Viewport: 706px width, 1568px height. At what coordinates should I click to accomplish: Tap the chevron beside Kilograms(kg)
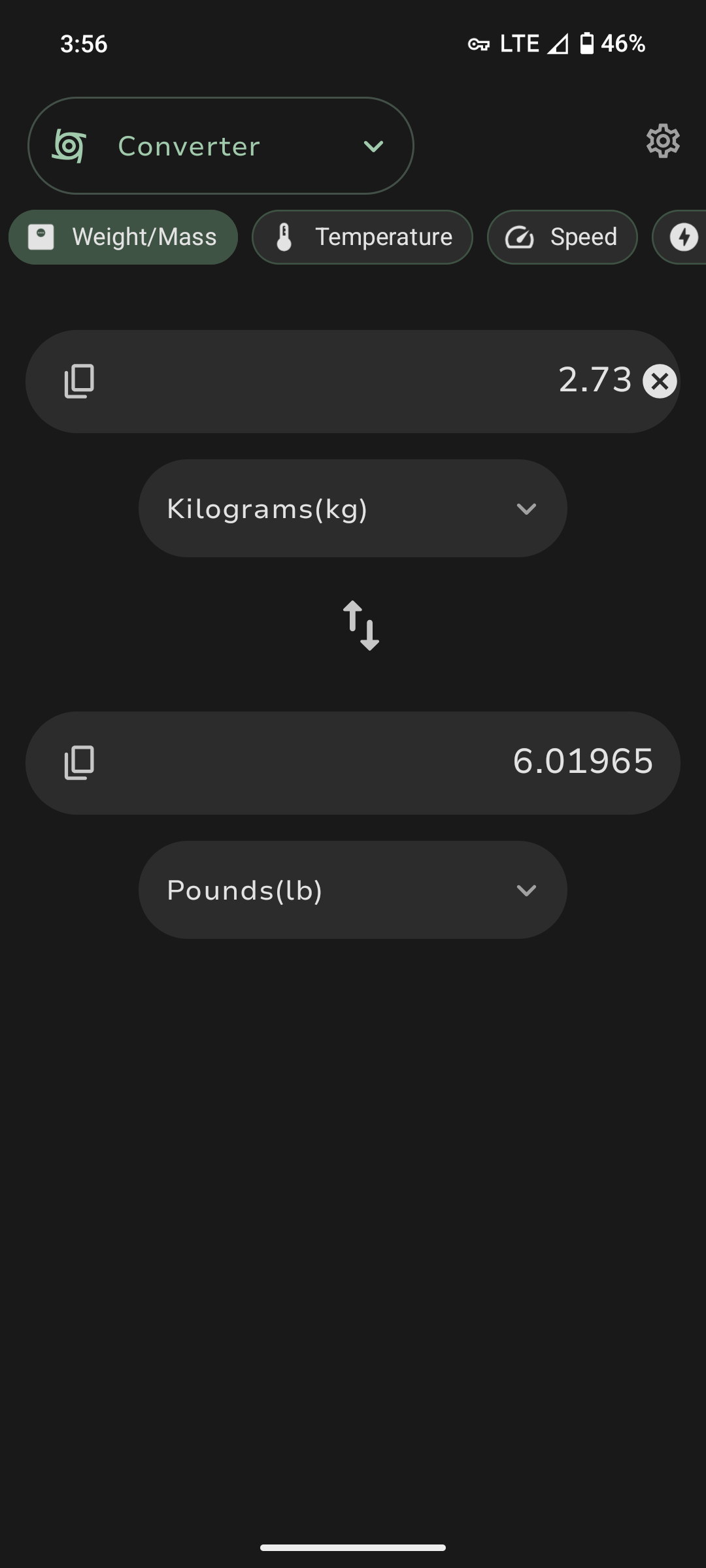526,508
